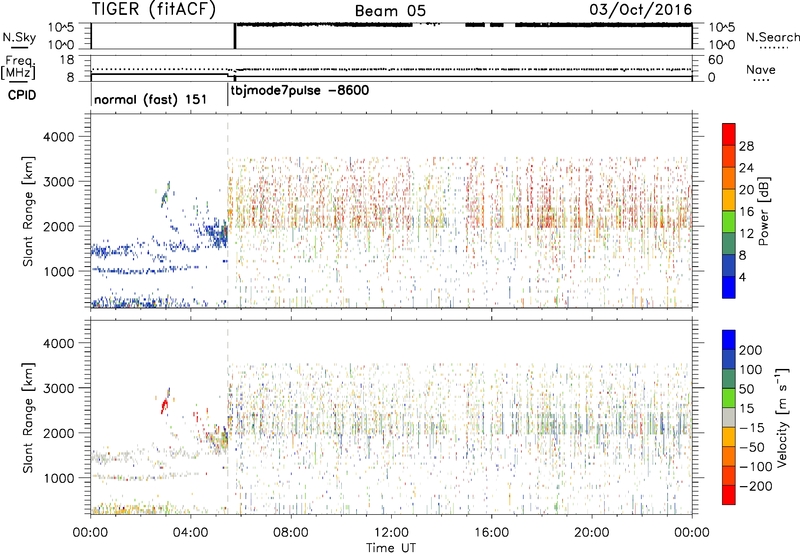Click the N.Search legend label
The width and height of the screenshot is (800, 554).
click(772, 37)
